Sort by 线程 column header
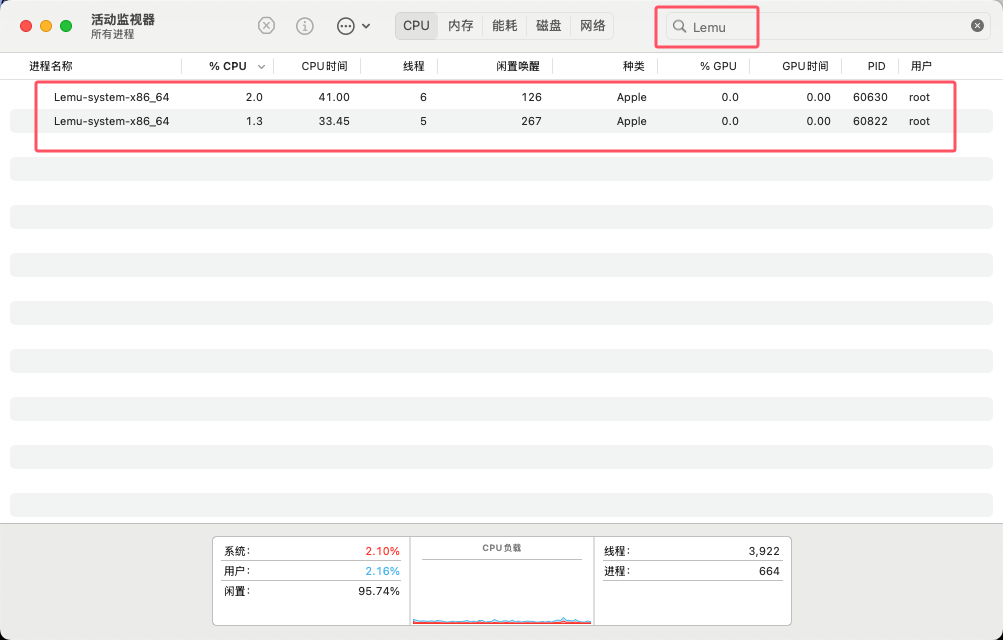This screenshot has height=640, width=1003. coord(413,66)
